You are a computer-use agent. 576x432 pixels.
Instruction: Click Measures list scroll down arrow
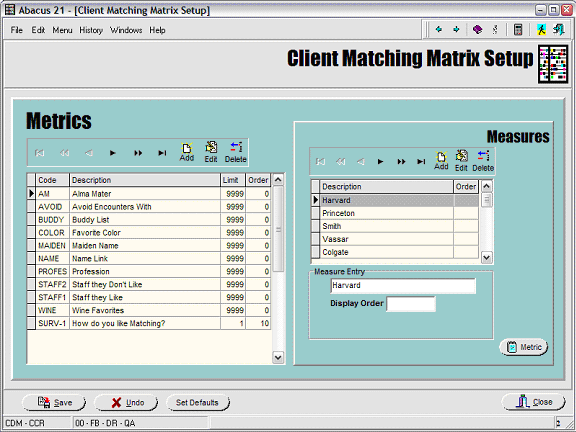click(x=486, y=258)
